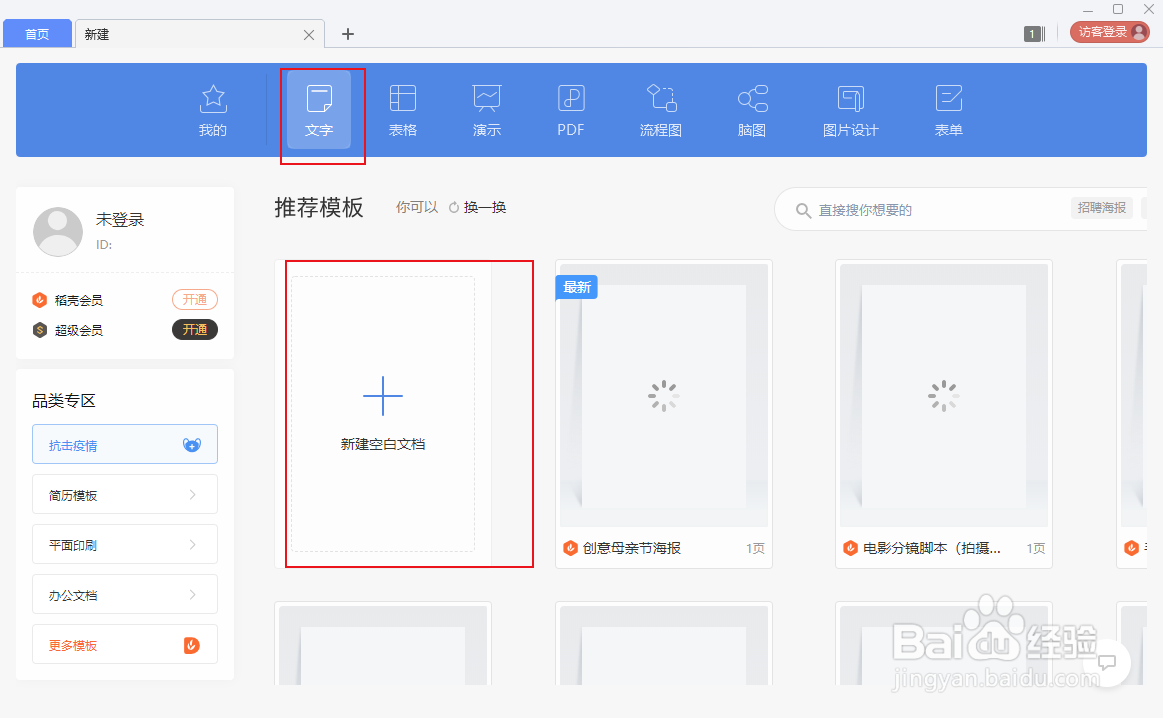Select the PDF document type
Screen dimensions: 1163x718
(570, 111)
